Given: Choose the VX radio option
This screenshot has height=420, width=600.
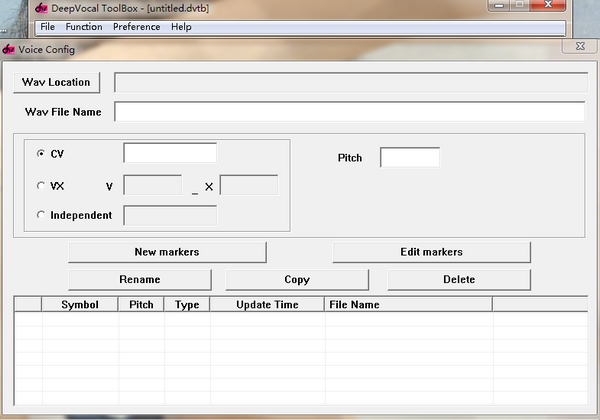Looking at the screenshot, I should [x=41, y=185].
